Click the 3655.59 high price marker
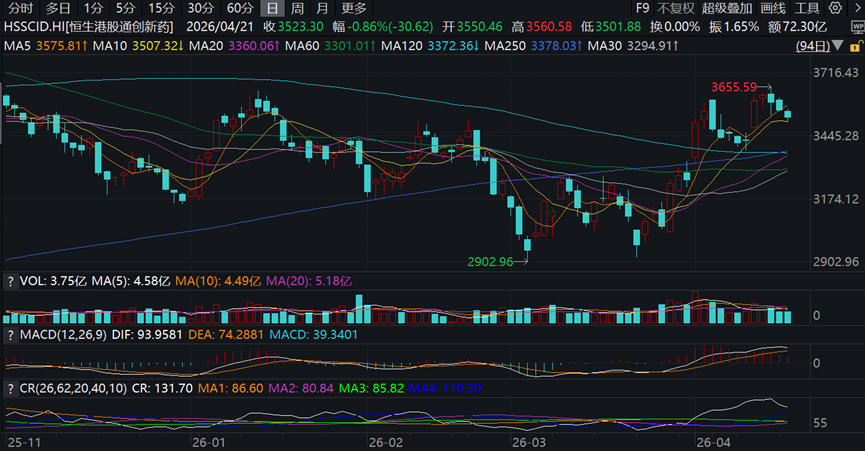Viewport: 865px width, 451px height. tap(734, 87)
